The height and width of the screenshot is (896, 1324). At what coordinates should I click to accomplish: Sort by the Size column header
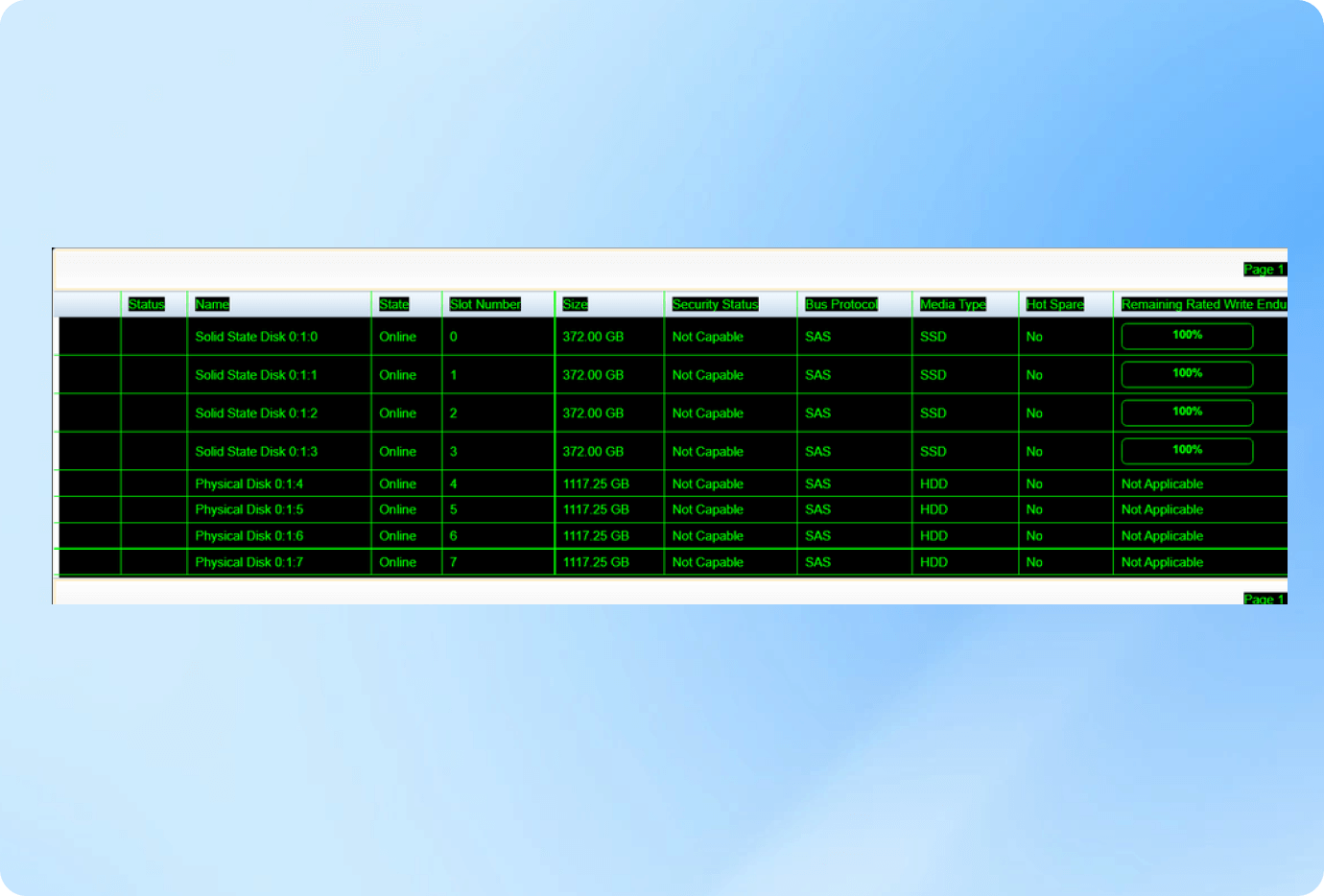point(576,304)
